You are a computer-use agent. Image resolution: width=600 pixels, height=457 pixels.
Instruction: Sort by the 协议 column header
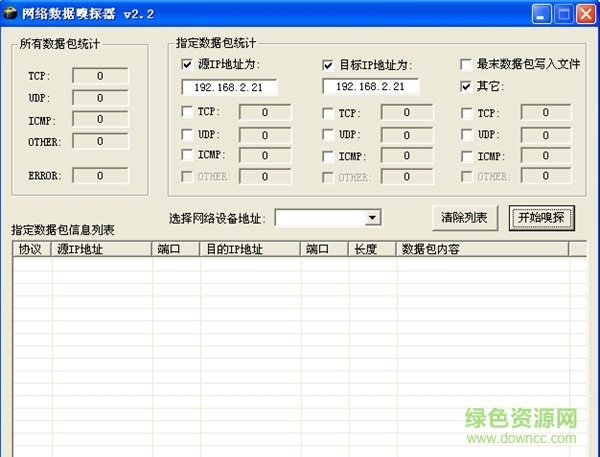point(32,249)
